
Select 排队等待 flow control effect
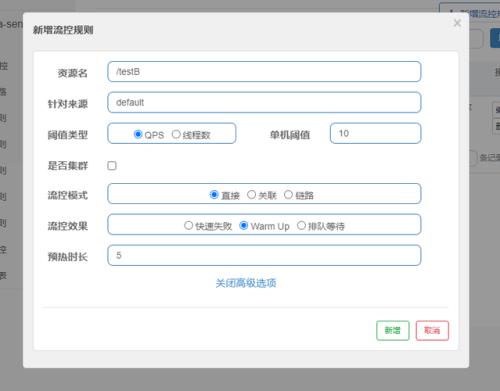(x=301, y=226)
